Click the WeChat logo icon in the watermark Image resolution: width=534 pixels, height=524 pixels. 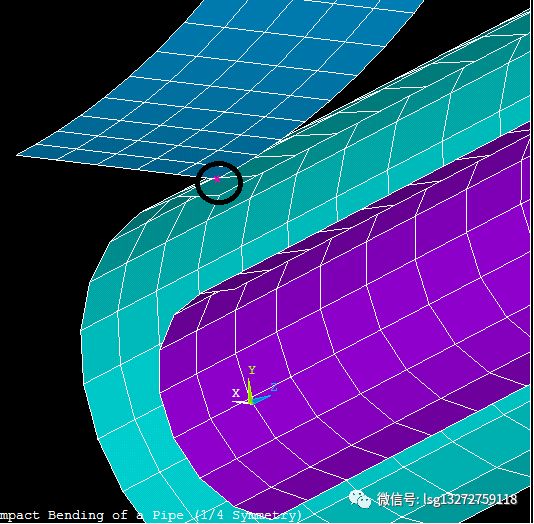(x=360, y=499)
